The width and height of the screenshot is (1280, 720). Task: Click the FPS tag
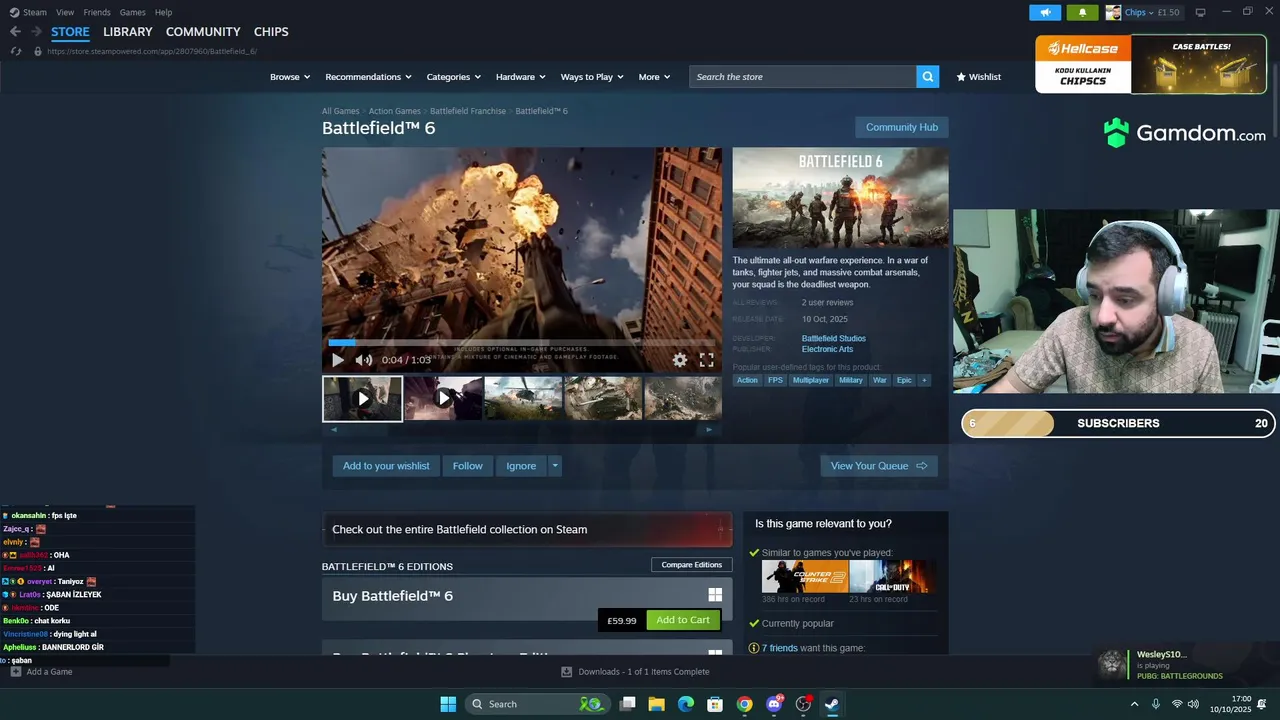(775, 380)
